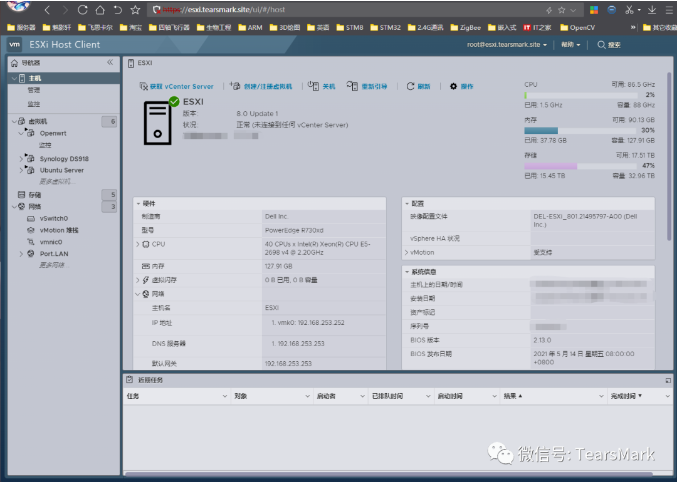Select vmnic0 in networking tree
The image size is (677, 482).
(51, 242)
